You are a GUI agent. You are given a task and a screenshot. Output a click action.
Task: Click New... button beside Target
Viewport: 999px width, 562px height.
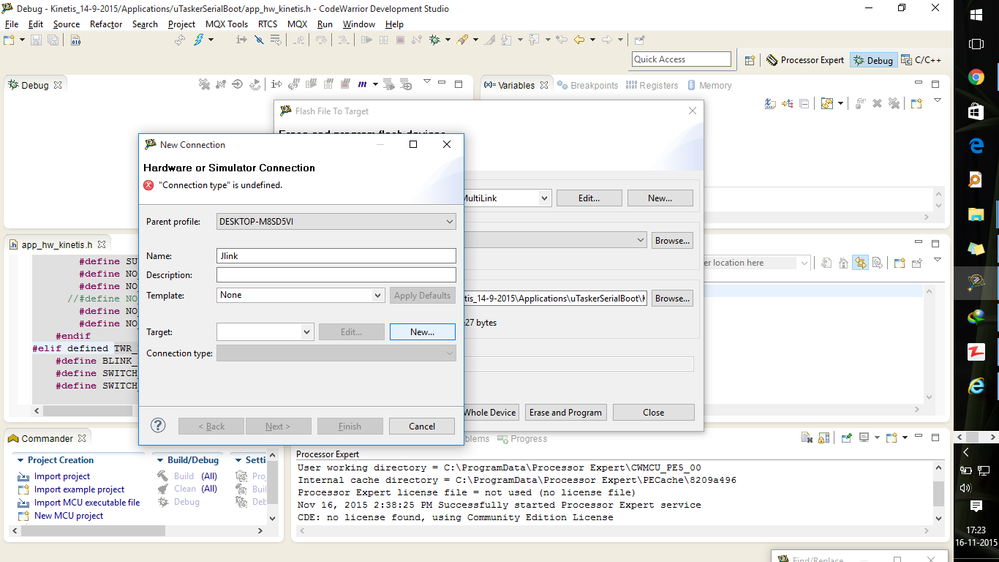click(422, 332)
